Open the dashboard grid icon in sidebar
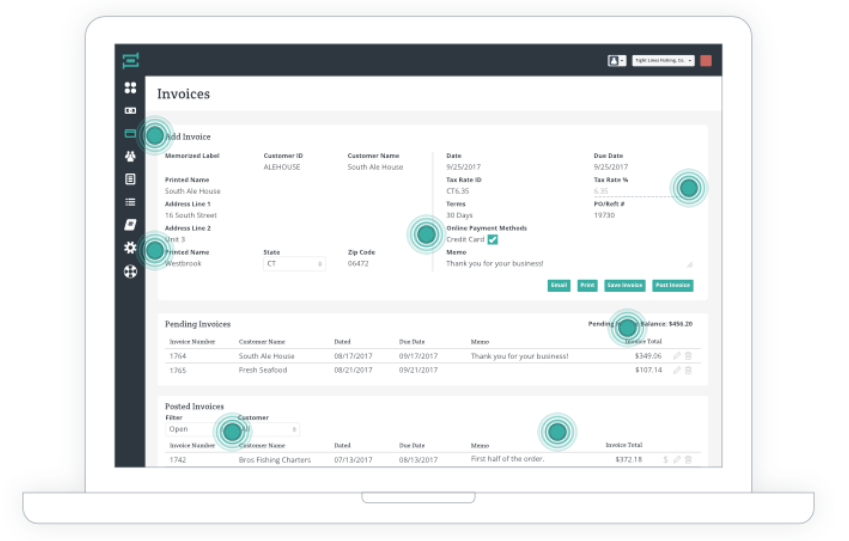 point(130,88)
